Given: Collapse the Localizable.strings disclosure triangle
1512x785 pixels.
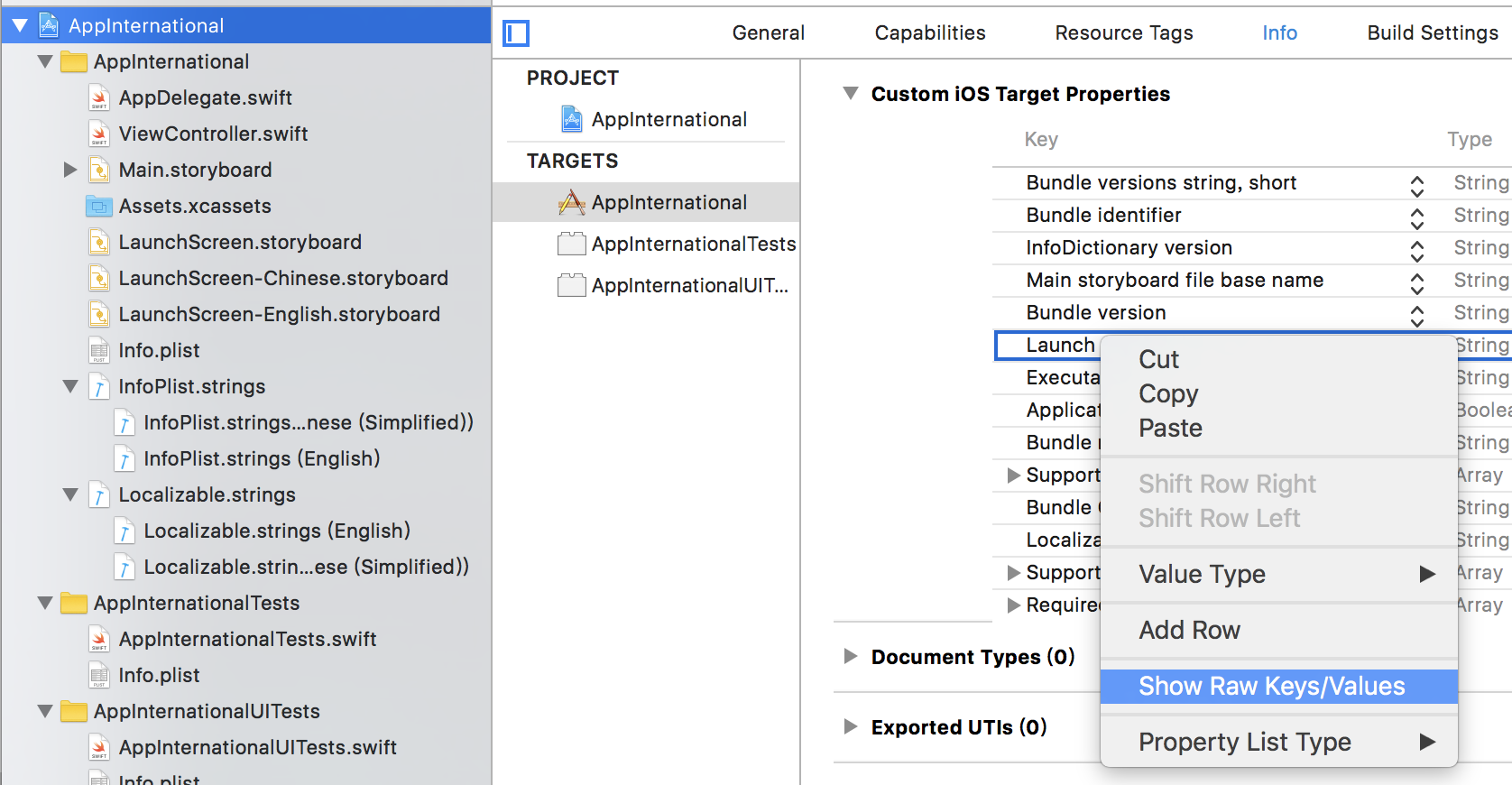Looking at the screenshot, I should pos(70,494).
